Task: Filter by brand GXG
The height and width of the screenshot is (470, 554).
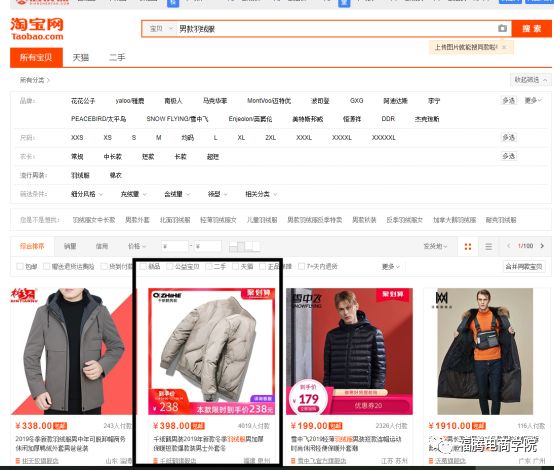Action: tap(356, 101)
